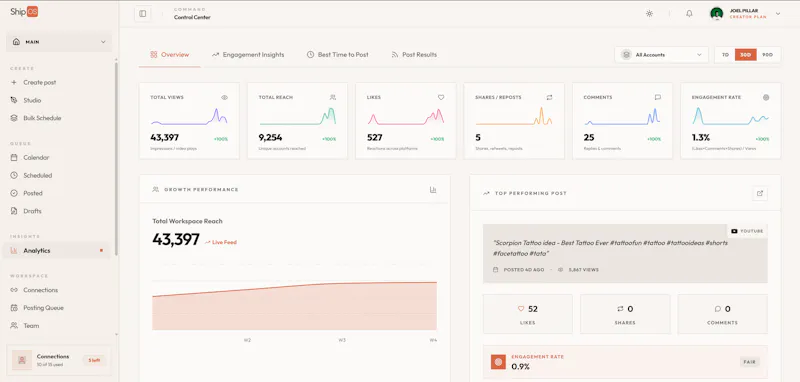Click the 5 left connections badge
Viewport: 800px width, 382px height.
pyautogui.click(x=94, y=360)
